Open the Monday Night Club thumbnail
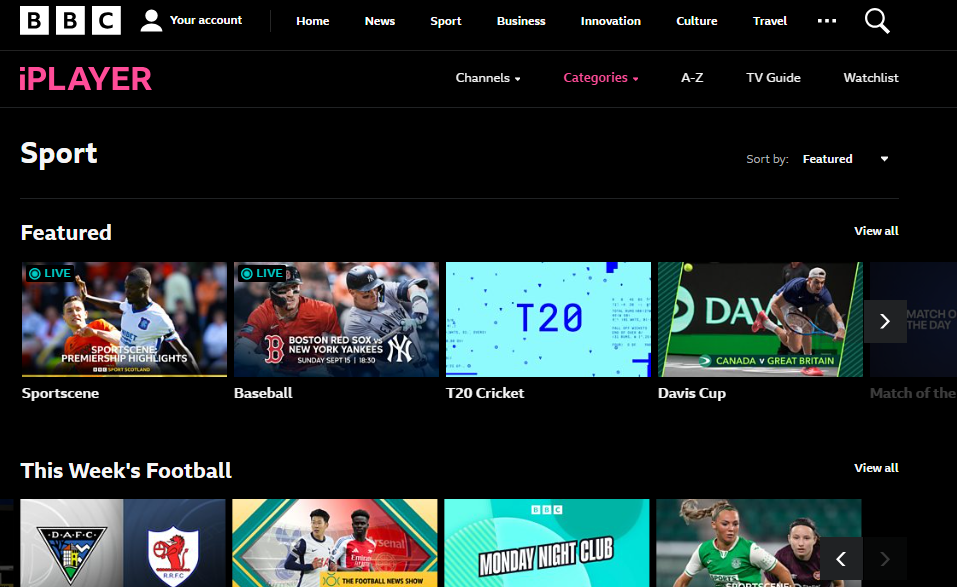This screenshot has height=587, width=957. point(546,543)
